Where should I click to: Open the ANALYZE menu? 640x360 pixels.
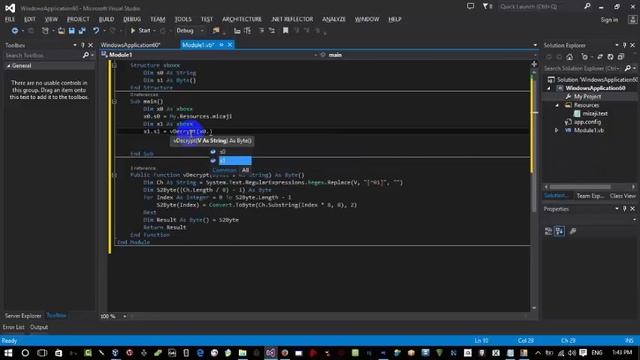click(x=333, y=19)
